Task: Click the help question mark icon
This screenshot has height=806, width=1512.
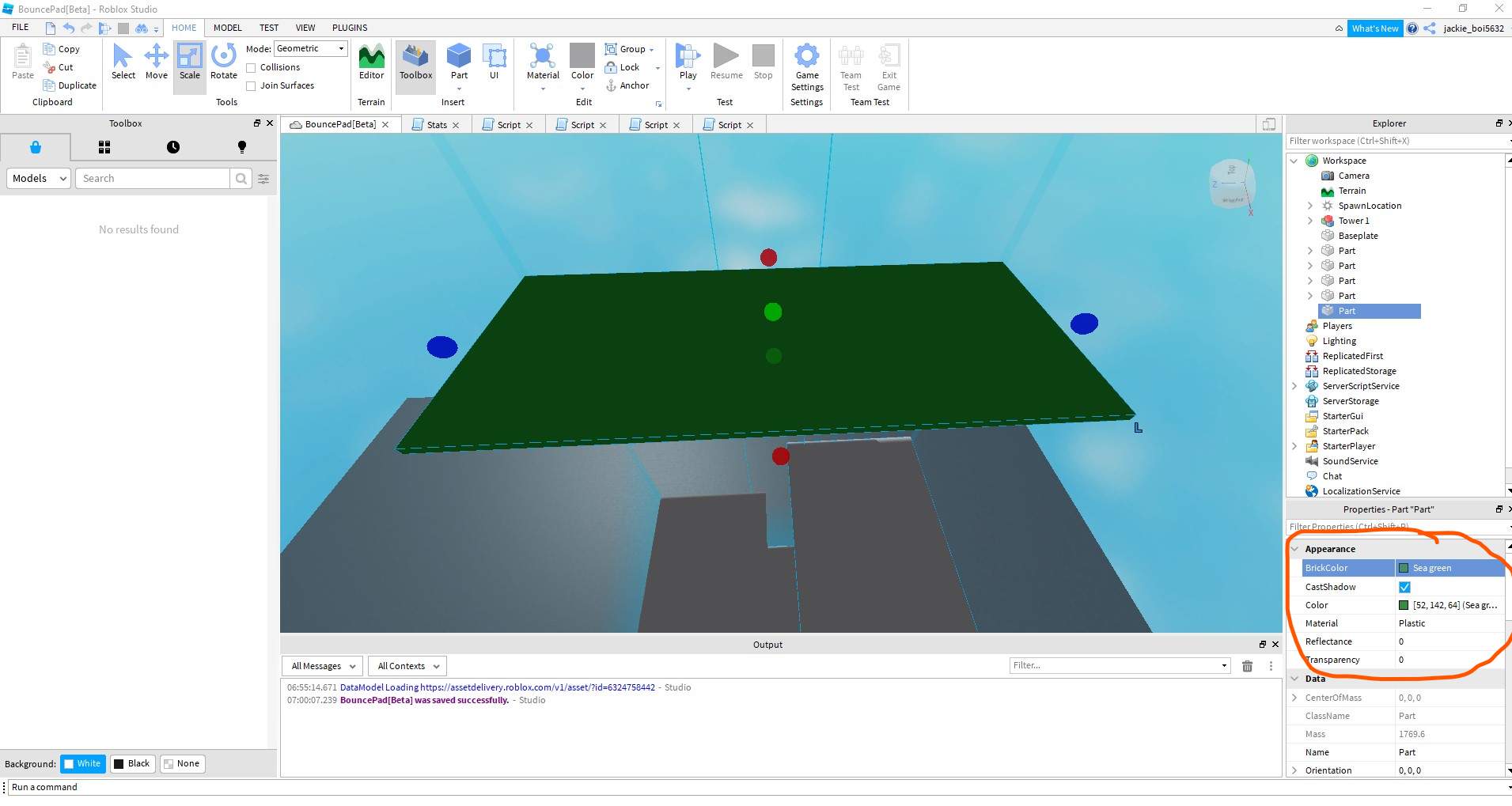Action: (x=1412, y=28)
